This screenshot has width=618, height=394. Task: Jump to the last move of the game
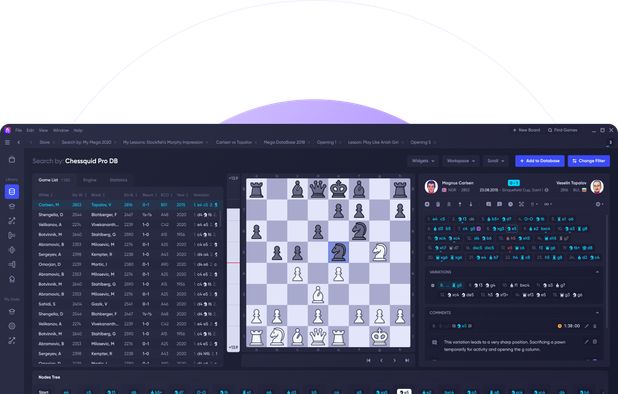tap(407, 360)
